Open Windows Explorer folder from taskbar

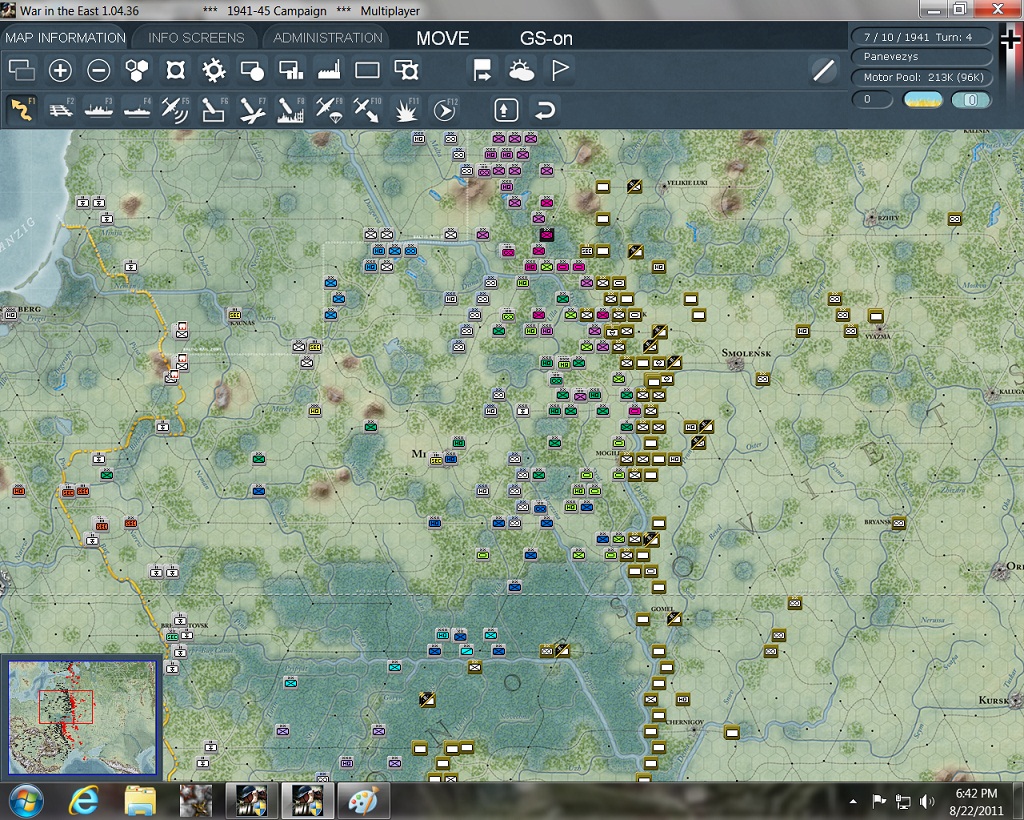(140, 800)
